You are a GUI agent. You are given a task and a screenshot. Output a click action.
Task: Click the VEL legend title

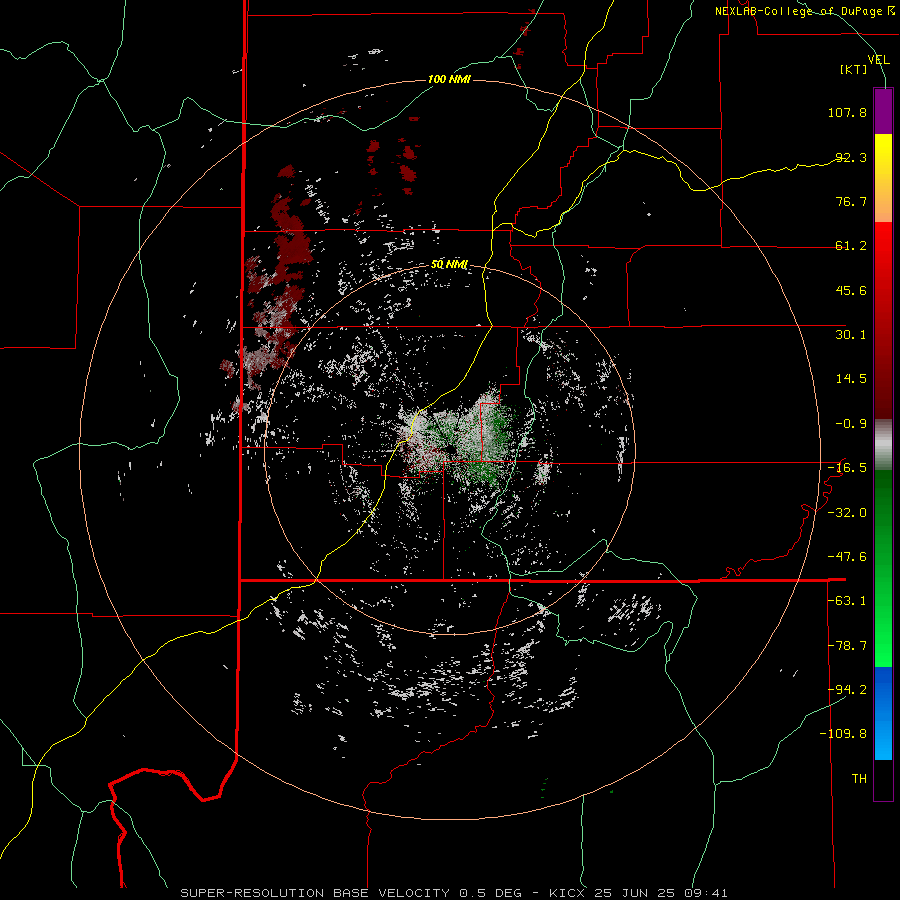point(878,59)
